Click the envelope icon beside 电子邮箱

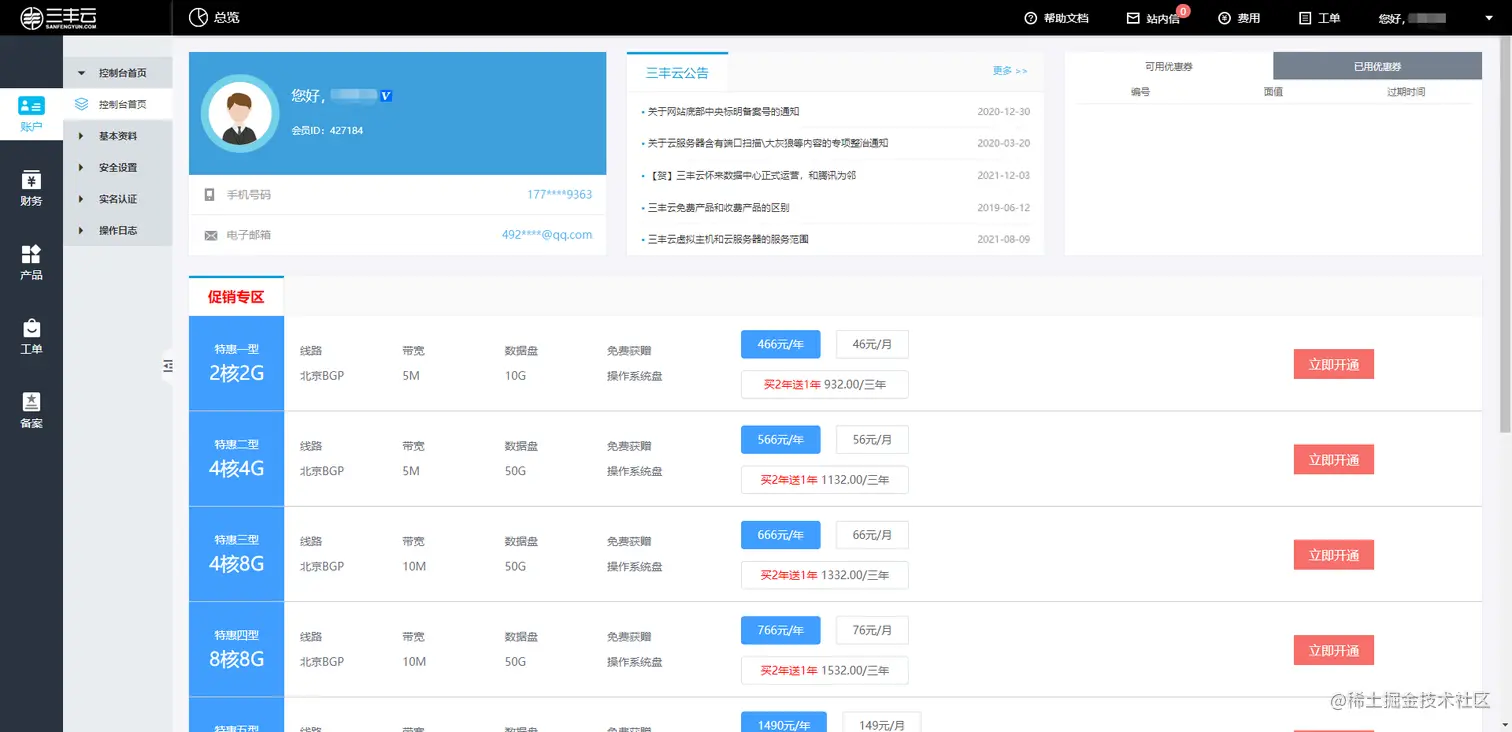(210, 235)
